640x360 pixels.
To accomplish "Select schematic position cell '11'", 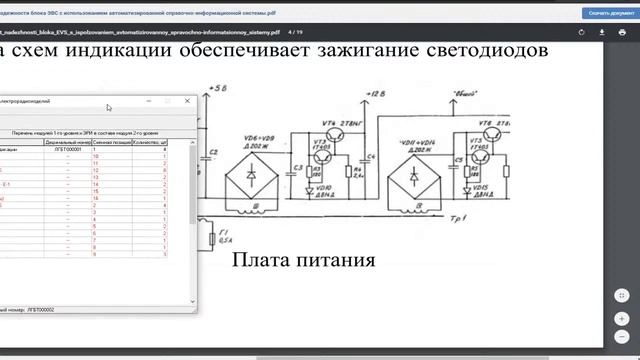I will pyautogui.click(x=112, y=163).
